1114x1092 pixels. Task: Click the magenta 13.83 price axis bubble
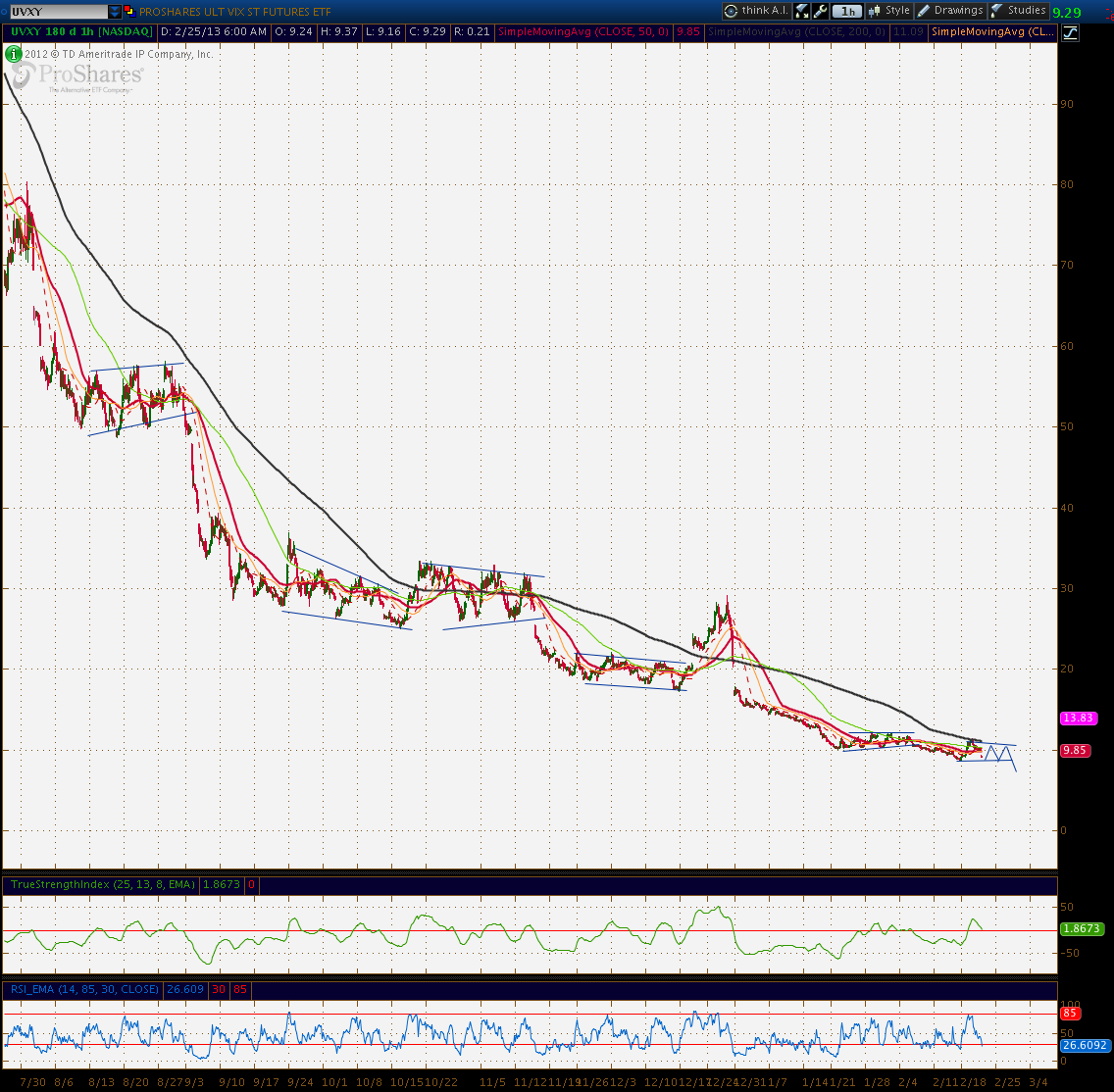(1078, 718)
